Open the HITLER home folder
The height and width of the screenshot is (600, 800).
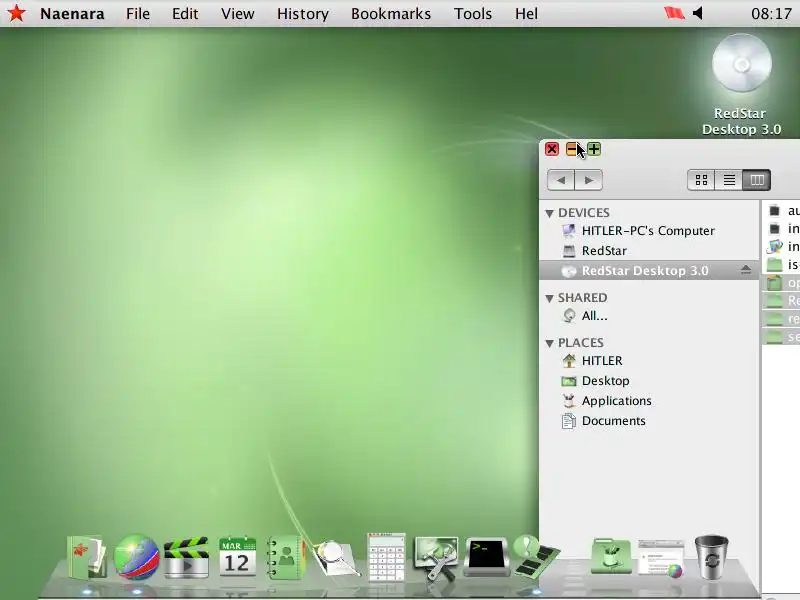tap(649, 361)
